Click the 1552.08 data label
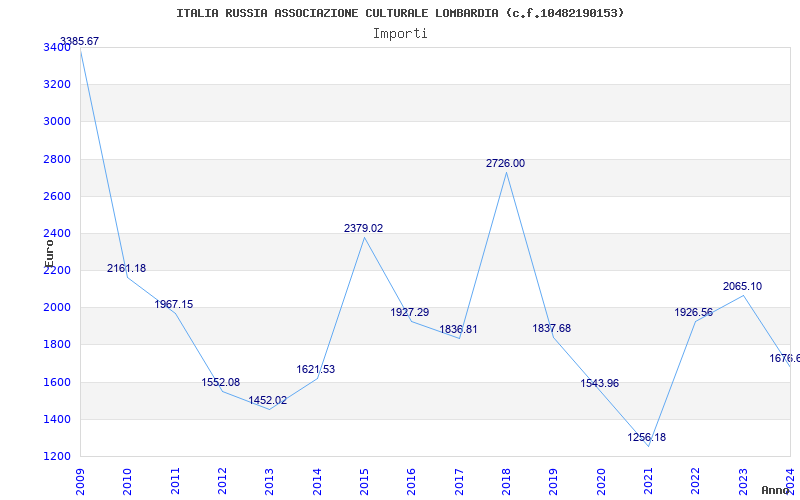Screen dimensions: 800x500 tap(221, 383)
